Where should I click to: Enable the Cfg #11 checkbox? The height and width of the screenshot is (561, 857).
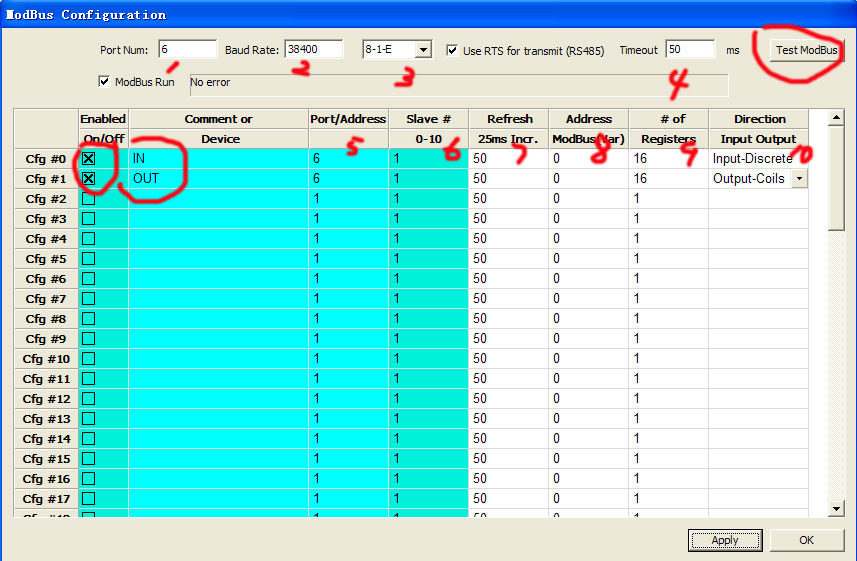[89, 379]
